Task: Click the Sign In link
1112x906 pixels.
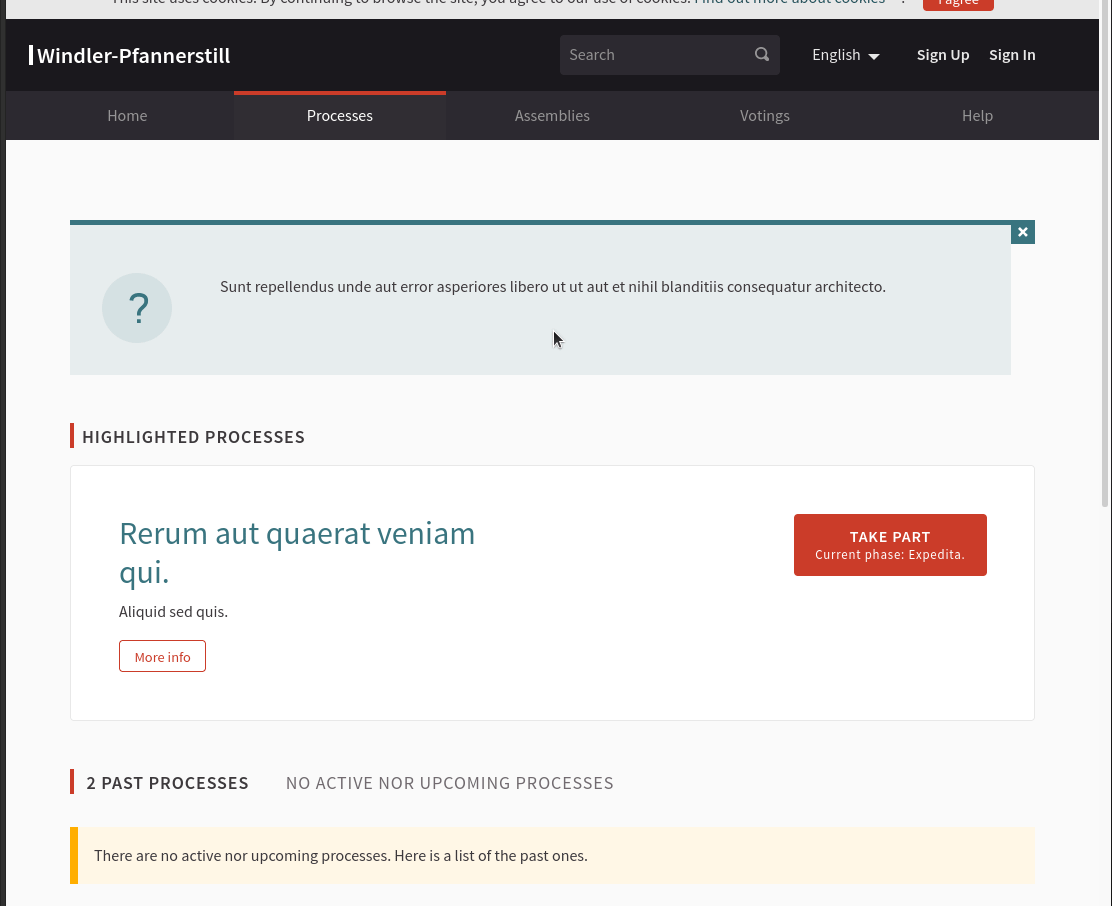Action: (1012, 55)
